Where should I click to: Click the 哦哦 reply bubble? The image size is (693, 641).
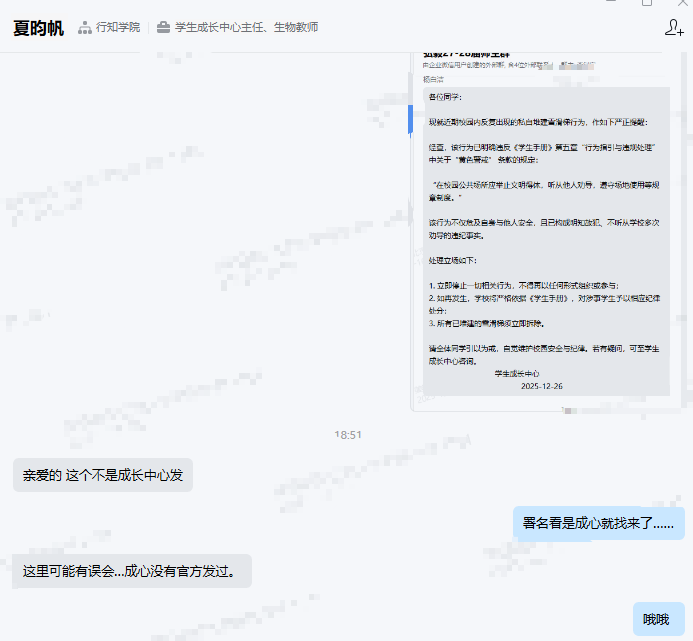[659, 619]
